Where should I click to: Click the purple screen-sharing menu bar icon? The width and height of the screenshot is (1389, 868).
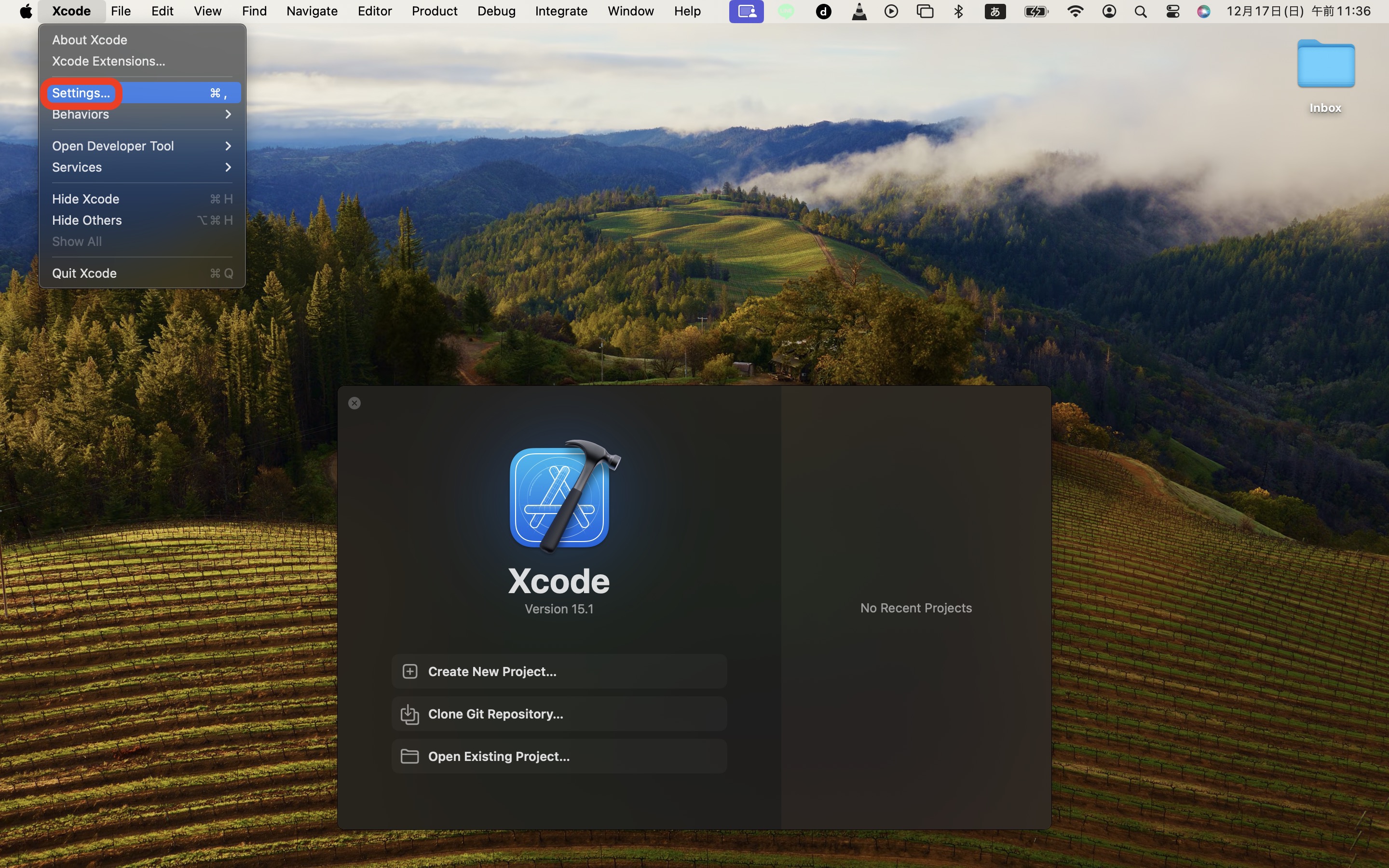coord(746,11)
